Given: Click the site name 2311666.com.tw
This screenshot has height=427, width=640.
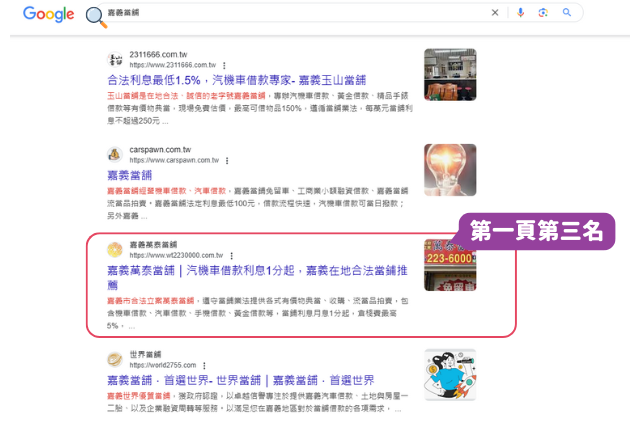Looking at the screenshot, I should point(158,55).
